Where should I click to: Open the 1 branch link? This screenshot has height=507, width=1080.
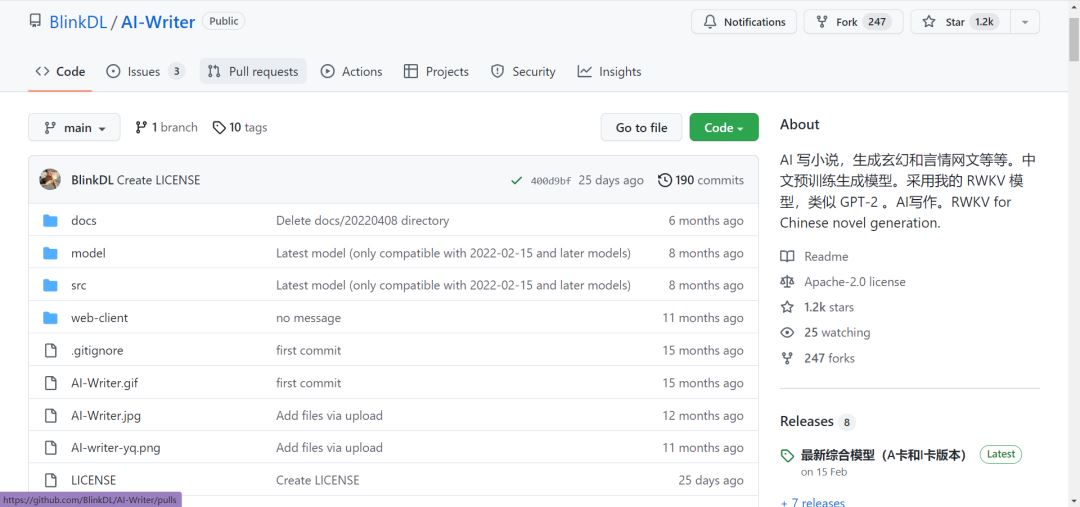pyautogui.click(x=167, y=127)
